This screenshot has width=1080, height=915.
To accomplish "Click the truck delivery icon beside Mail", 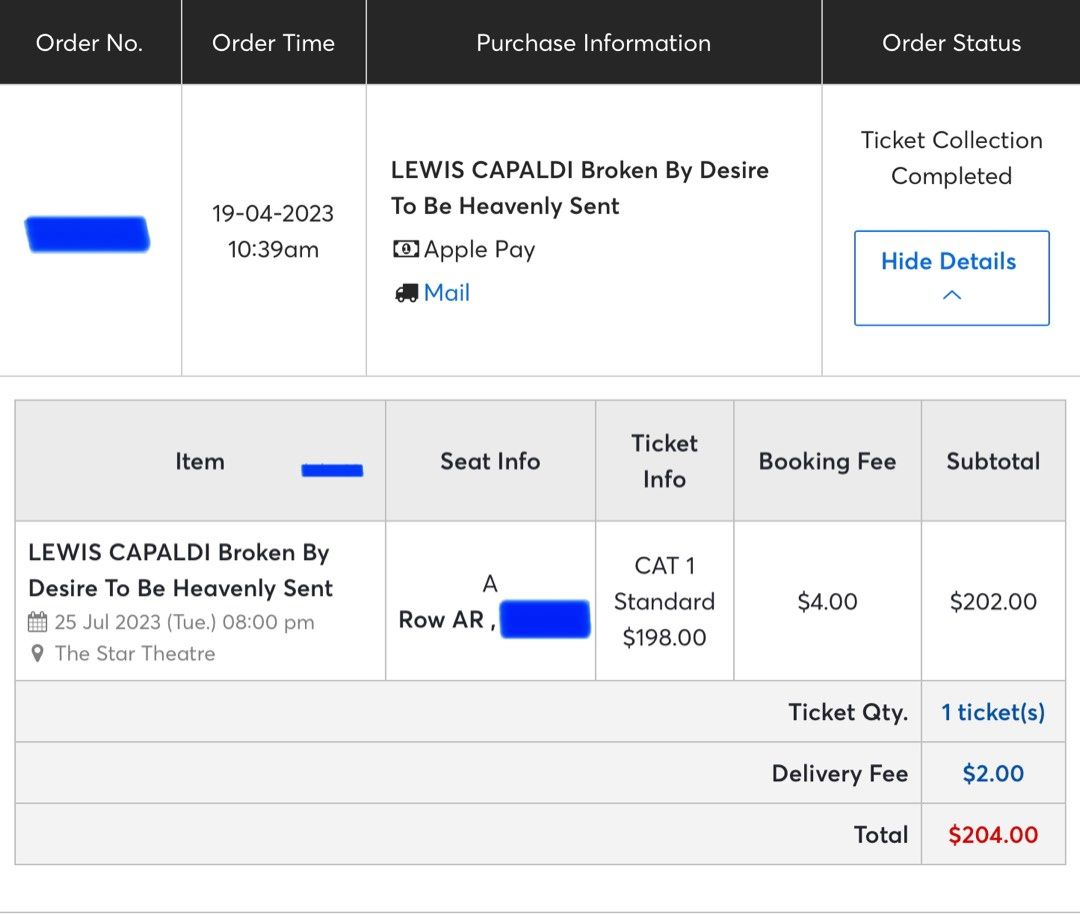I will coord(407,292).
